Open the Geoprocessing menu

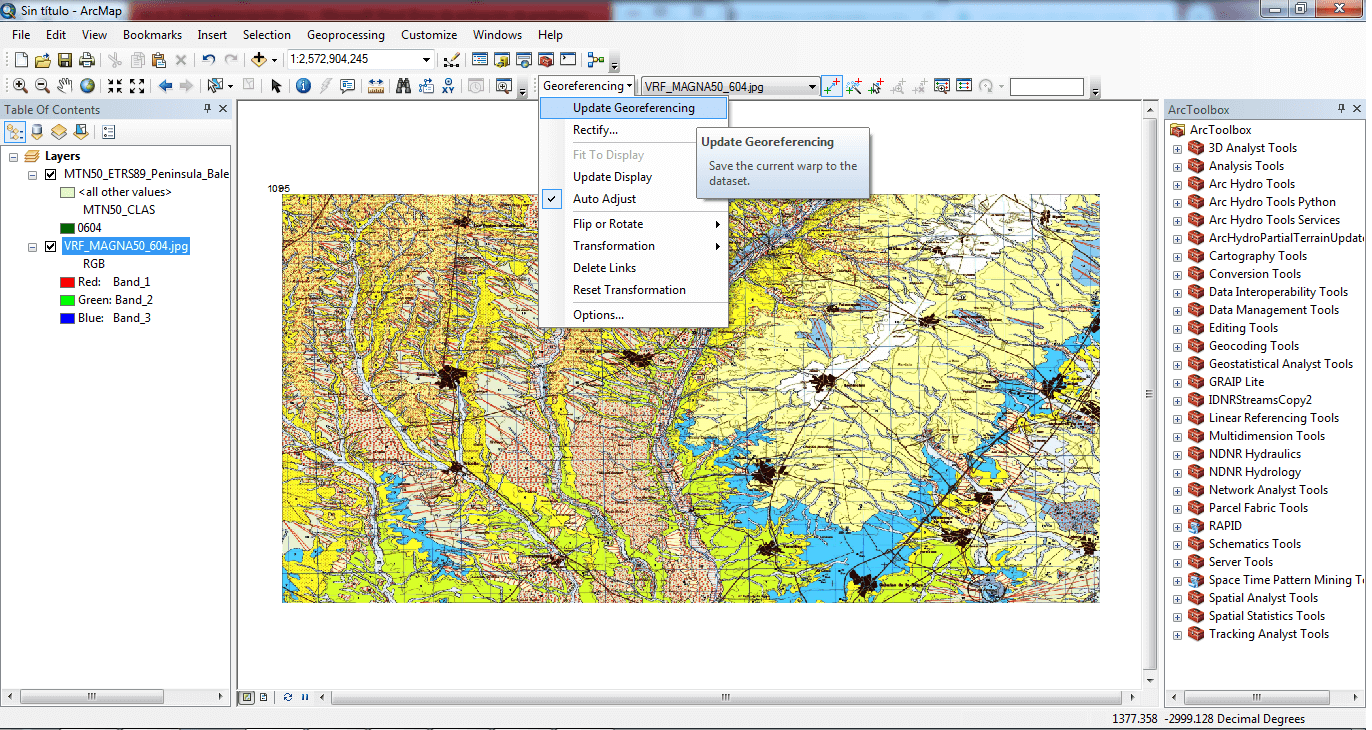[x=348, y=35]
